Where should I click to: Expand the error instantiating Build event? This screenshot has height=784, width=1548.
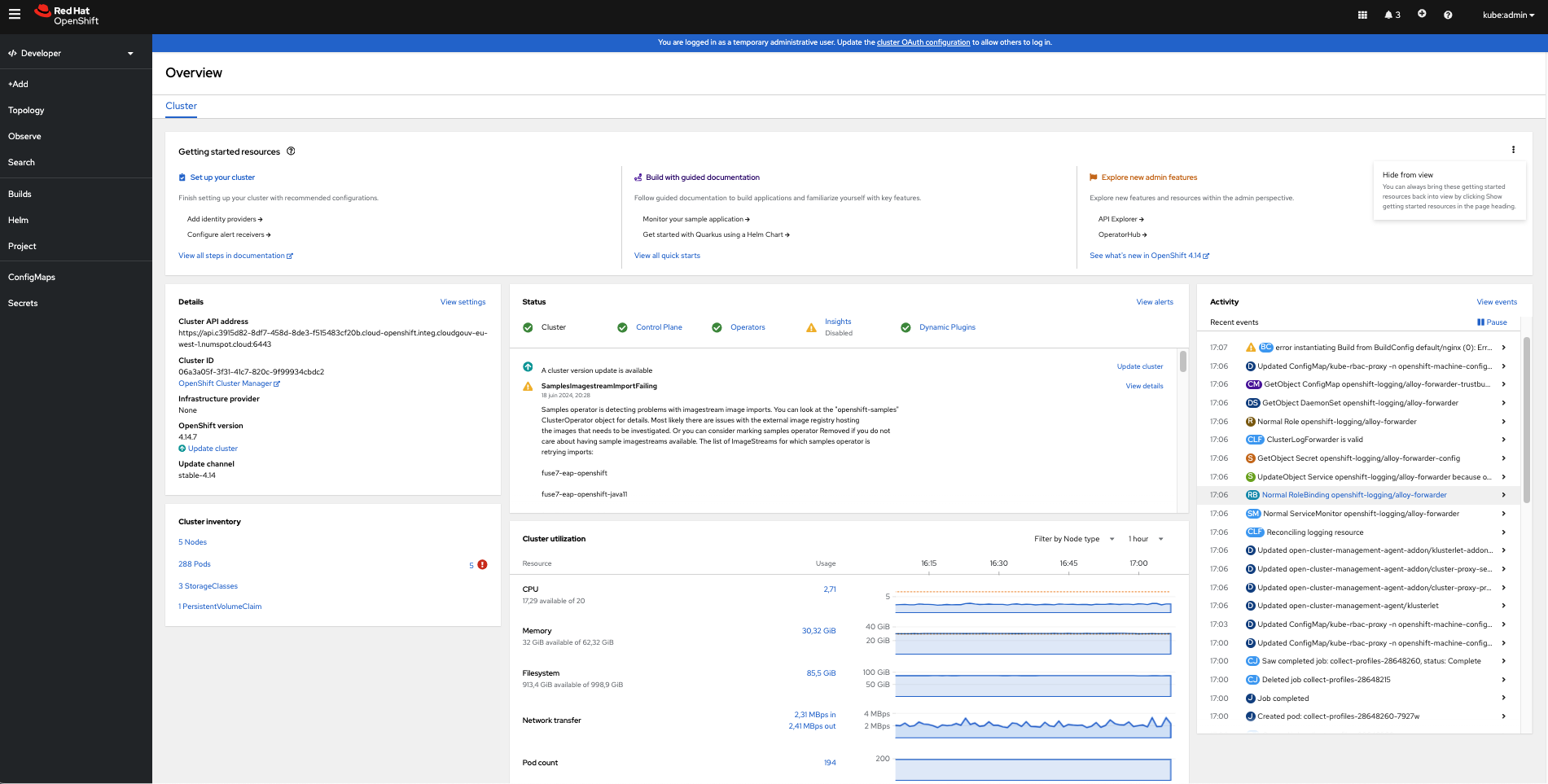(1503, 348)
